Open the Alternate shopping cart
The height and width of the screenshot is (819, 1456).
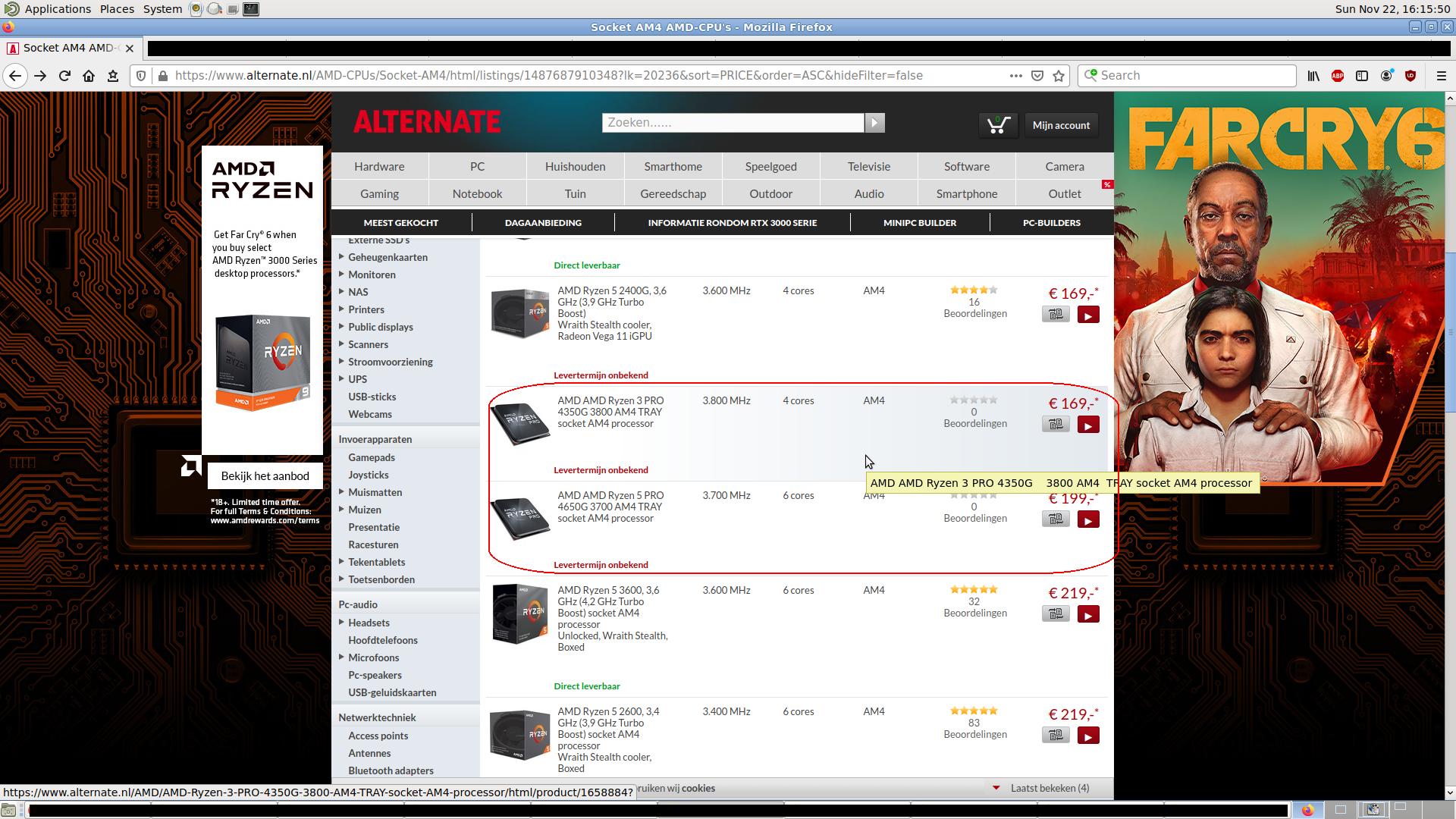tap(998, 125)
